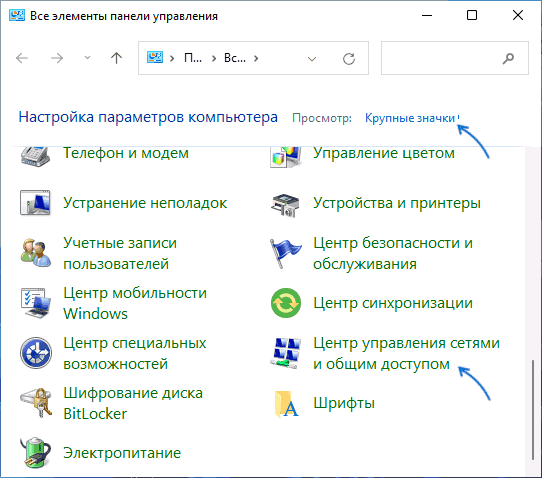Select the 'Вс...' breadcrumb segment
Viewport: 542px width, 478px height.
pyautogui.click(x=235, y=58)
